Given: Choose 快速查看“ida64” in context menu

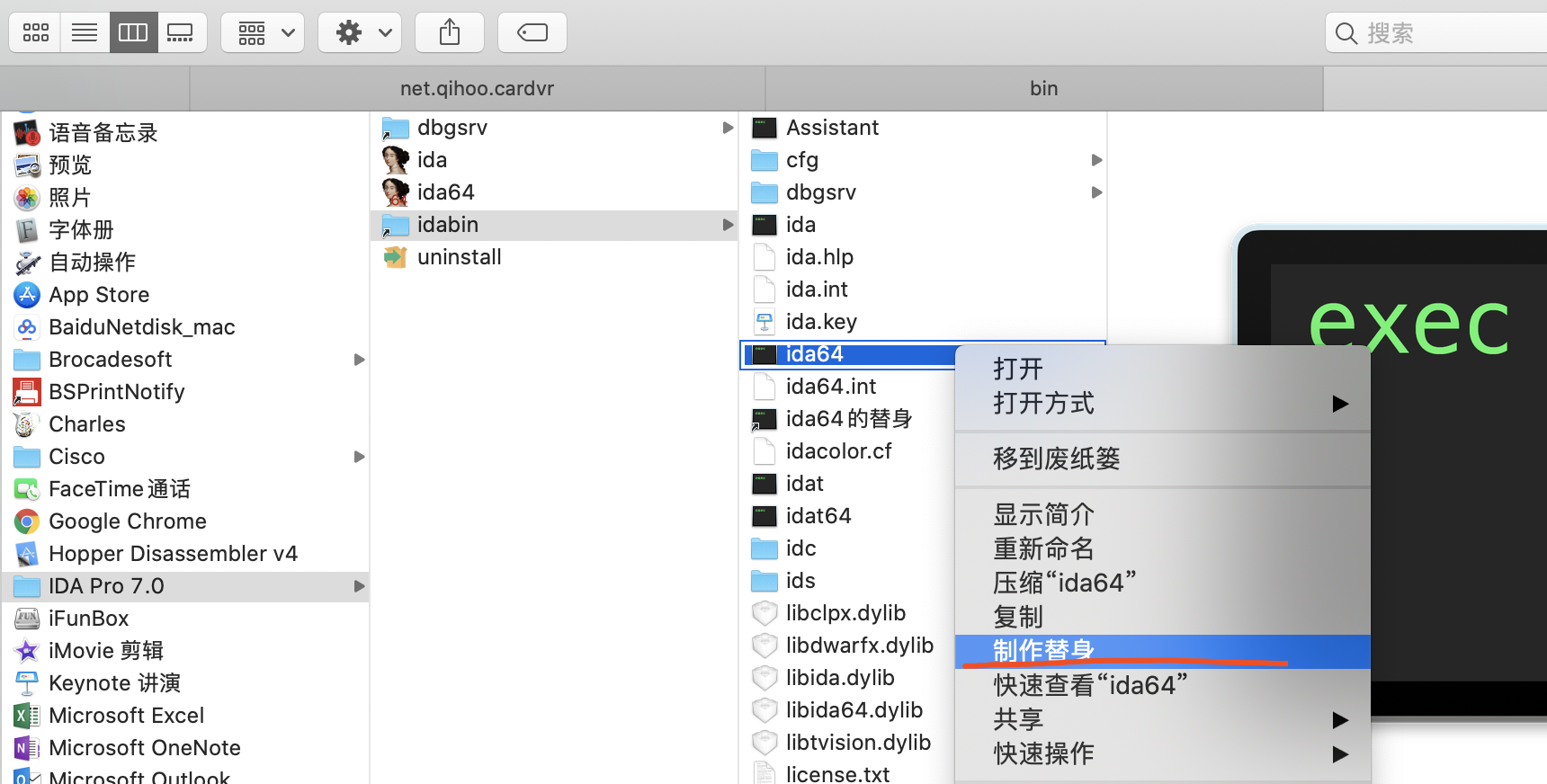Looking at the screenshot, I should (x=1162, y=685).
